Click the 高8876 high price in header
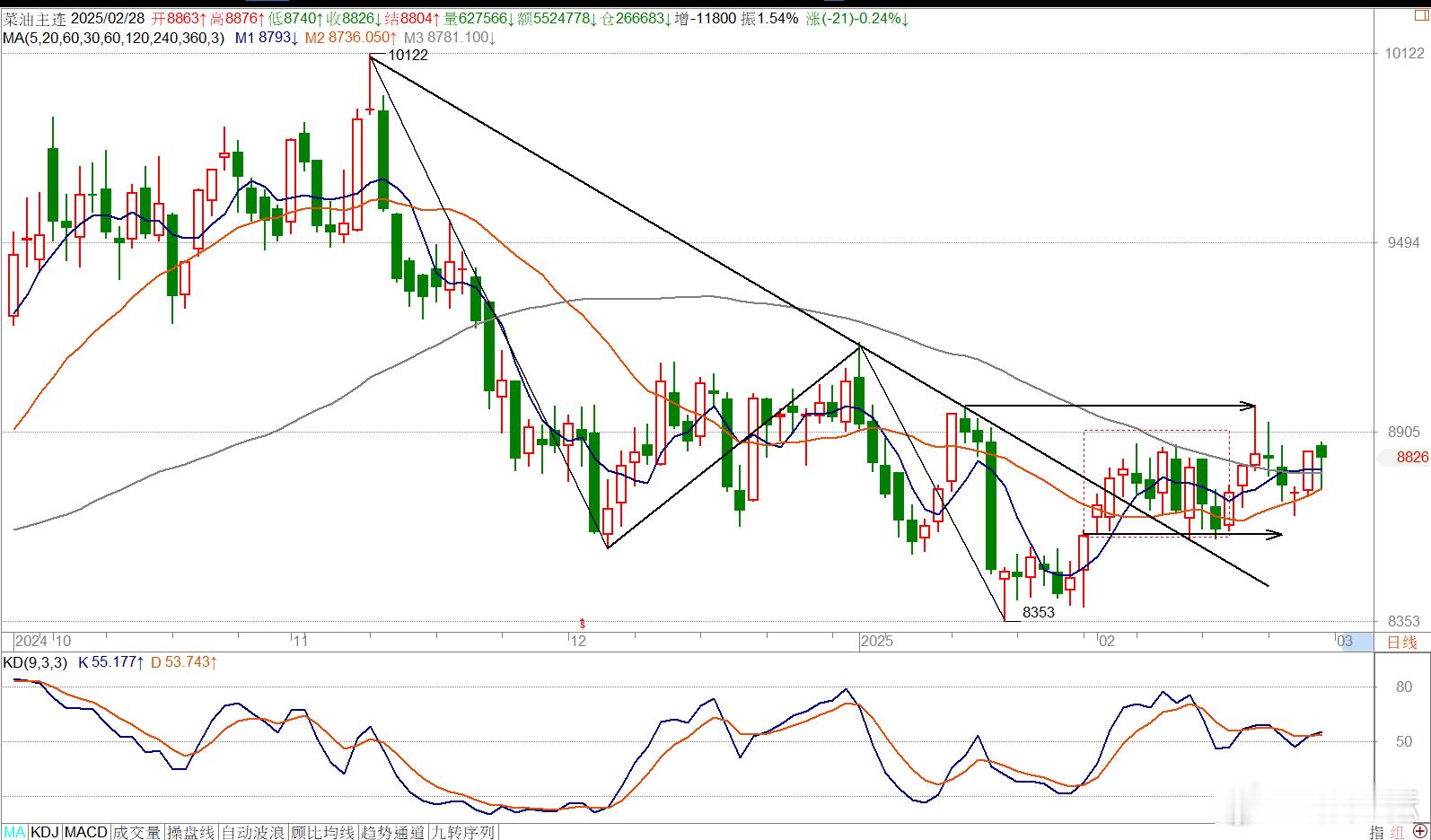 tap(236, 19)
